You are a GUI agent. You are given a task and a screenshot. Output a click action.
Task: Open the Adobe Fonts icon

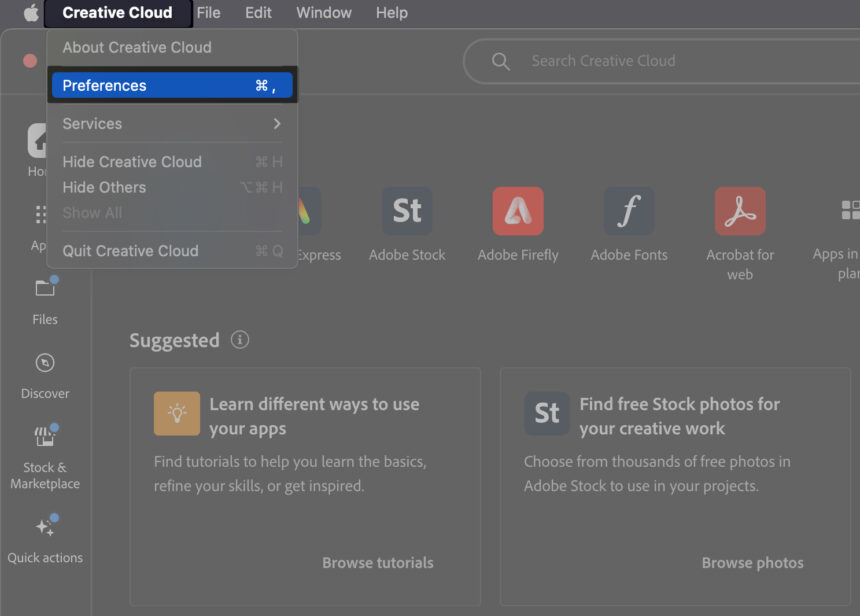click(x=629, y=212)
